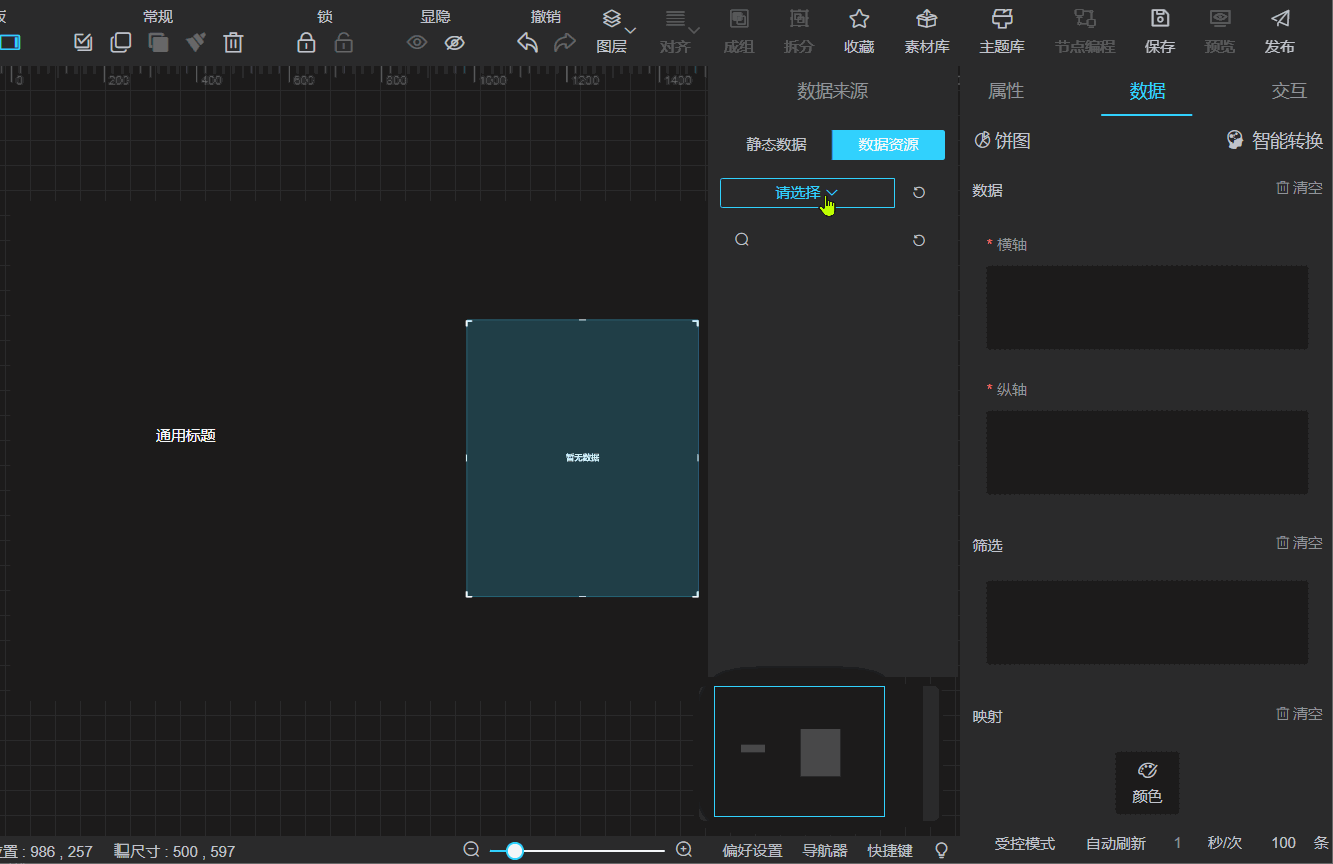Viewport: 1333px width, 864px height.
Task: Click the 横轴 field drop area
Action: [1147, 307]
